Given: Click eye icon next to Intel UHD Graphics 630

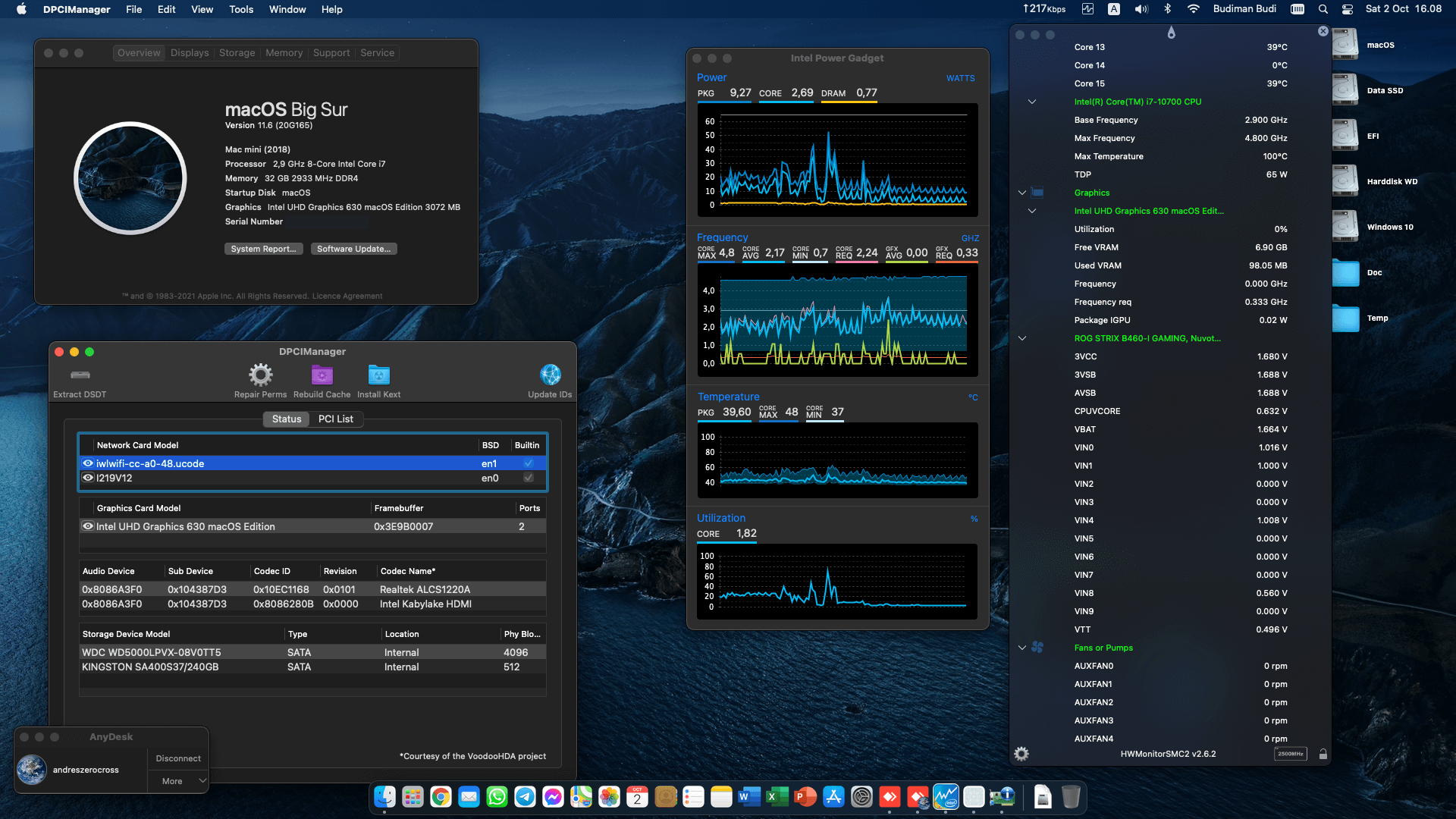Looking at the screenshot, I should tap(88, 526).
